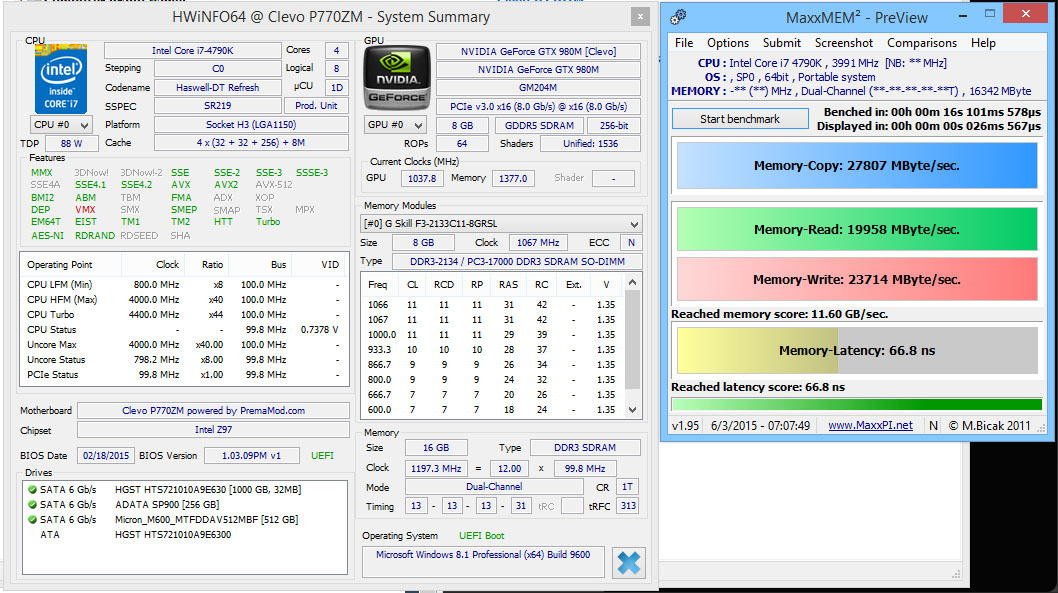Click the memory timing table scrollbar thumb
1058x593 pixels.
pos(632,339)
